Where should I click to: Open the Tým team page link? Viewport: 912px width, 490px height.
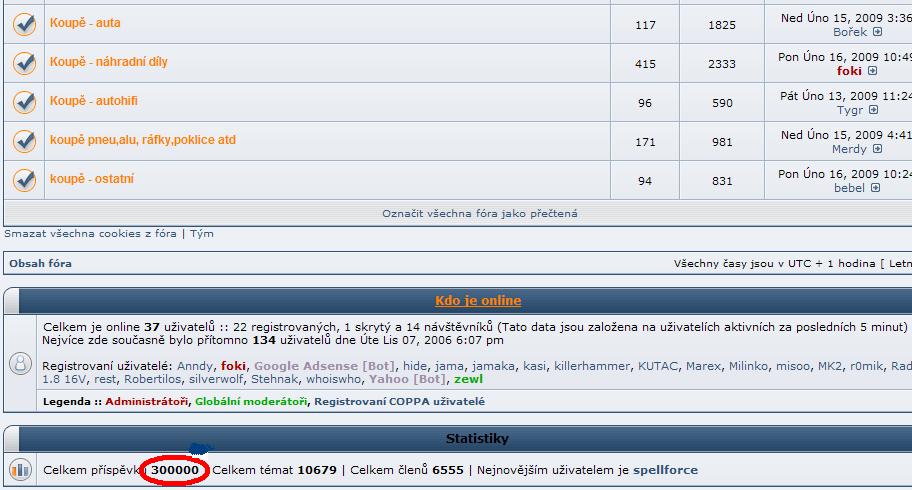201,234
